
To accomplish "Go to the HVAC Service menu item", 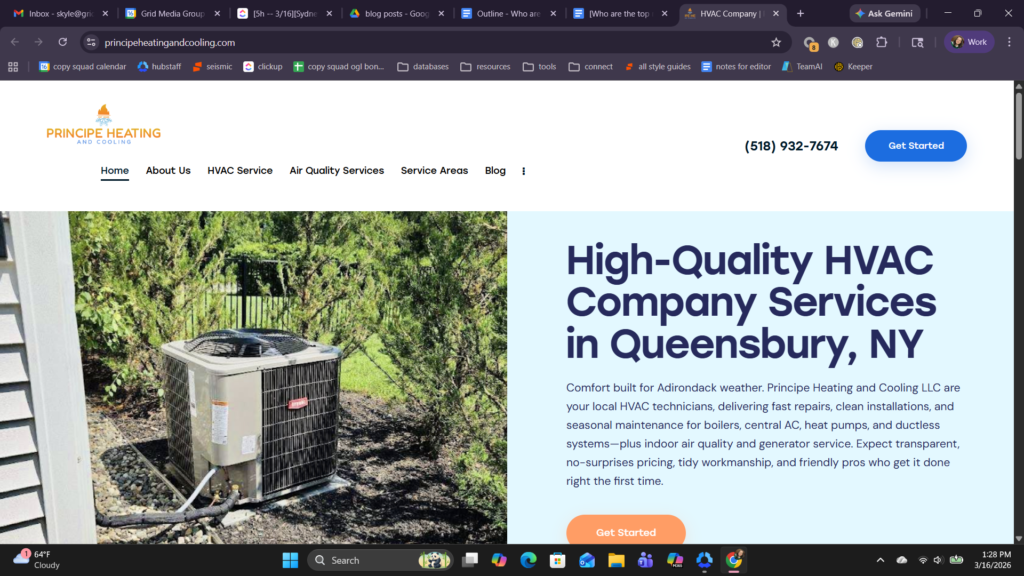I will (240, 171).
